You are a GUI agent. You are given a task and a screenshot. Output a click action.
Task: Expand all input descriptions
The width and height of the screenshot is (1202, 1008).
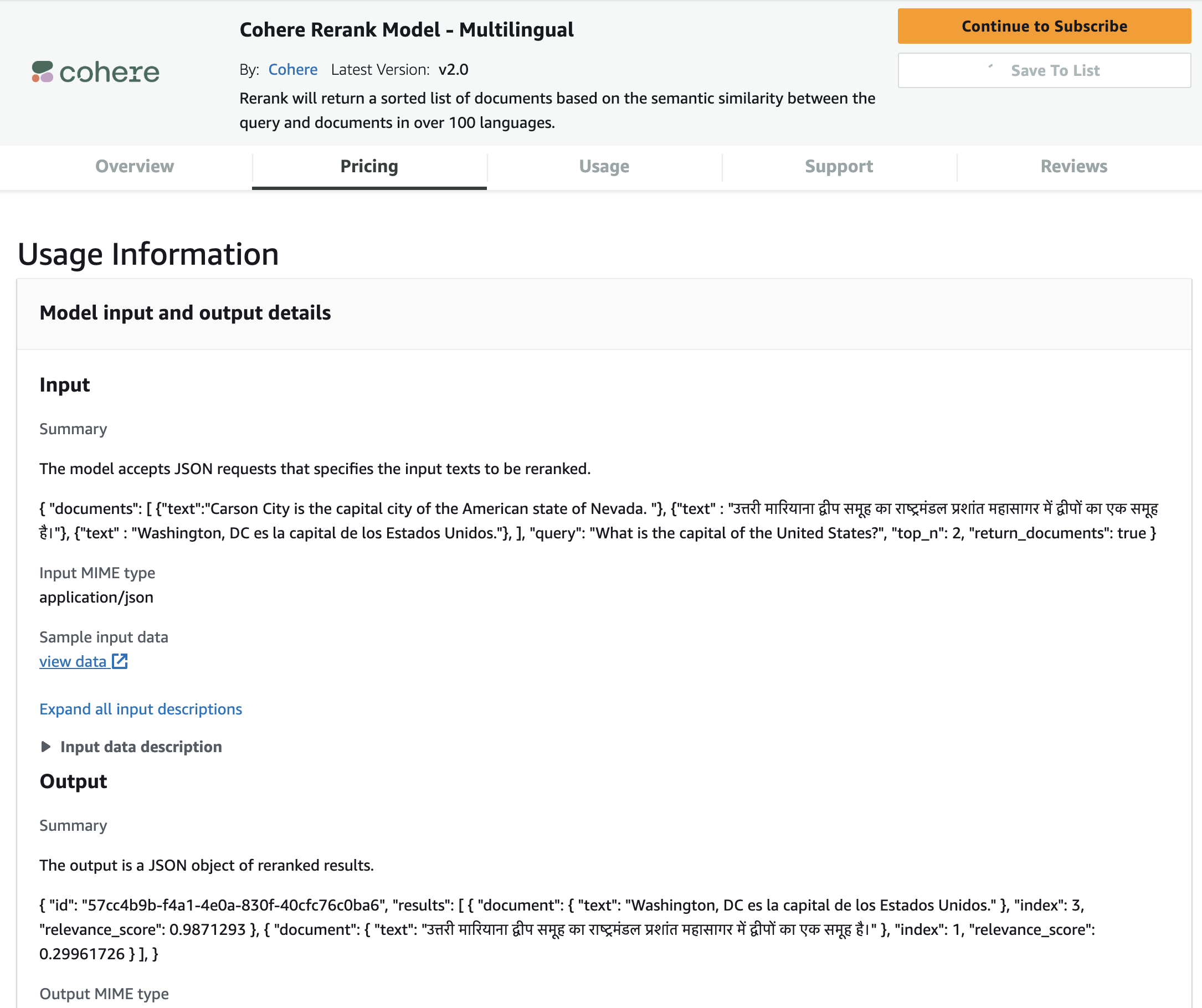[x=141, y=708]
